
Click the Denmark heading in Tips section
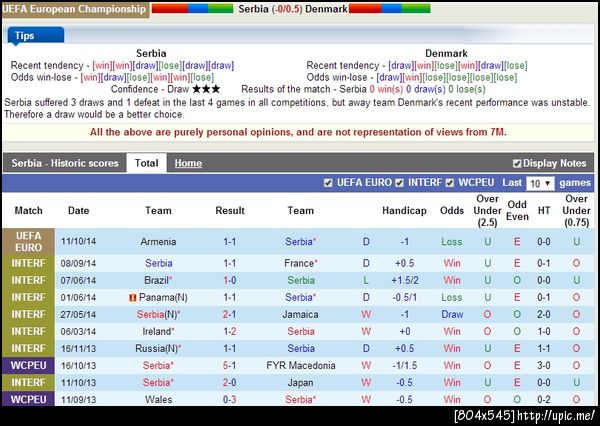point(446,53)
